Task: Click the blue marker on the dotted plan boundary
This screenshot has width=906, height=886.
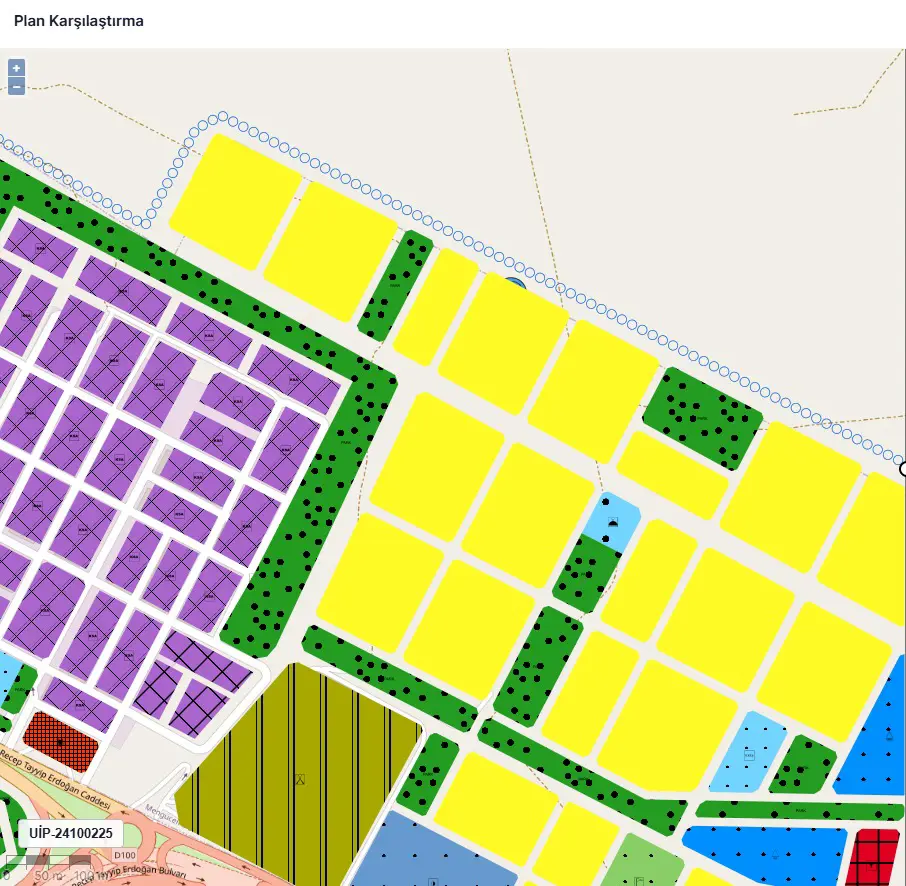Action: 515,283
